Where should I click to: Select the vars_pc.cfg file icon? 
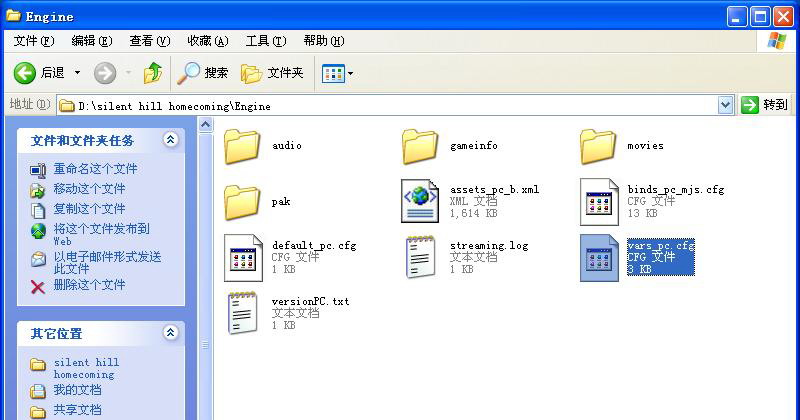coord(599,258)
